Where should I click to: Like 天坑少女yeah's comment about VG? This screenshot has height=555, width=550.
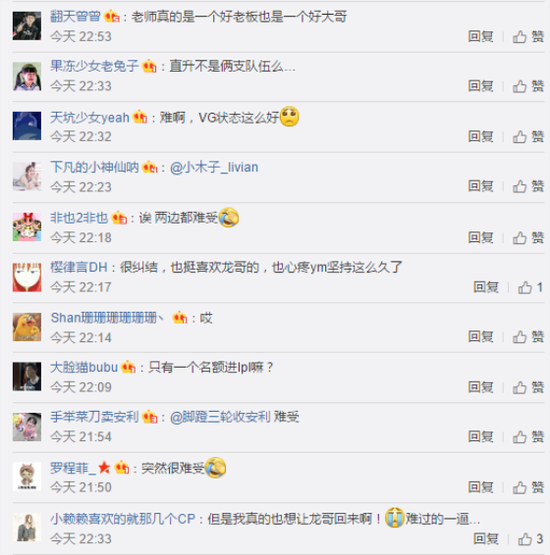click(x=528, y=136)
